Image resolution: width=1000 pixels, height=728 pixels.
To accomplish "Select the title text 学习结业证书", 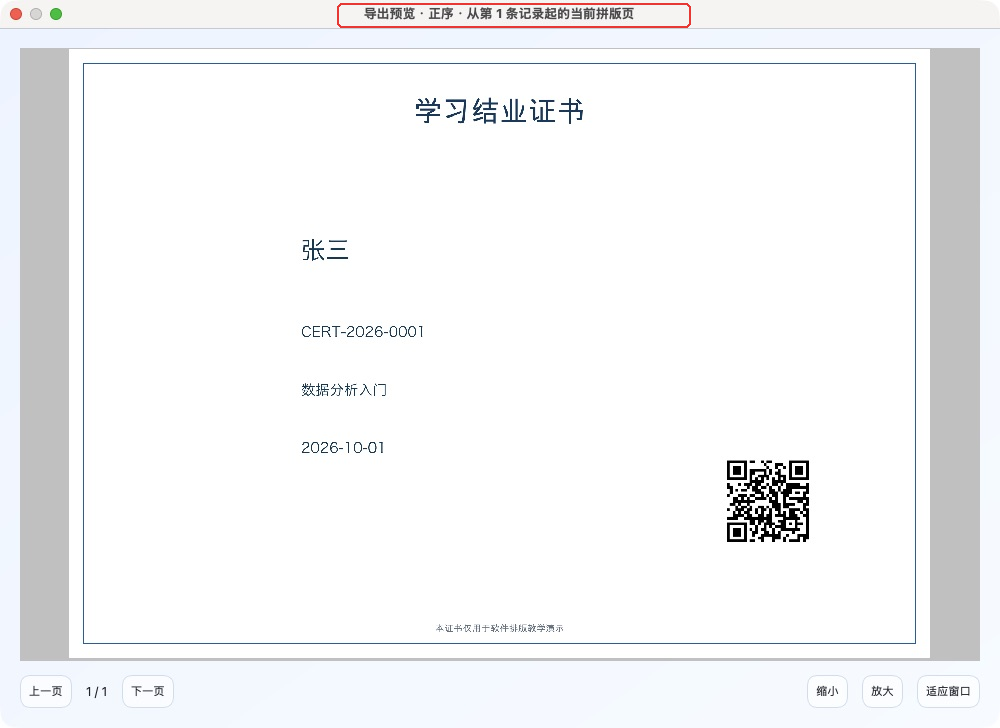I will tap(499, 111).
